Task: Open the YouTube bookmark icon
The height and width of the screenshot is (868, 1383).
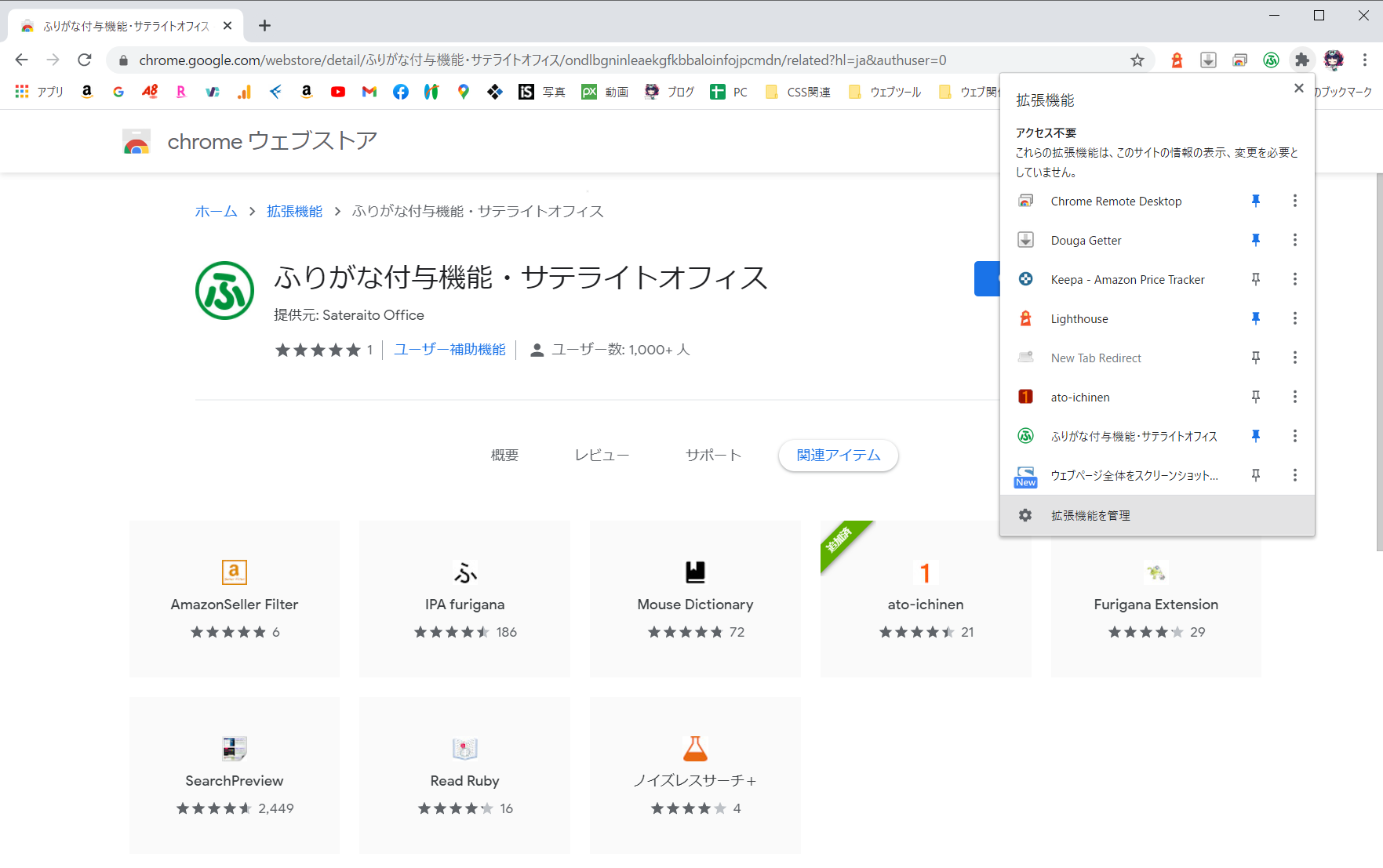Action: point(338,92)
